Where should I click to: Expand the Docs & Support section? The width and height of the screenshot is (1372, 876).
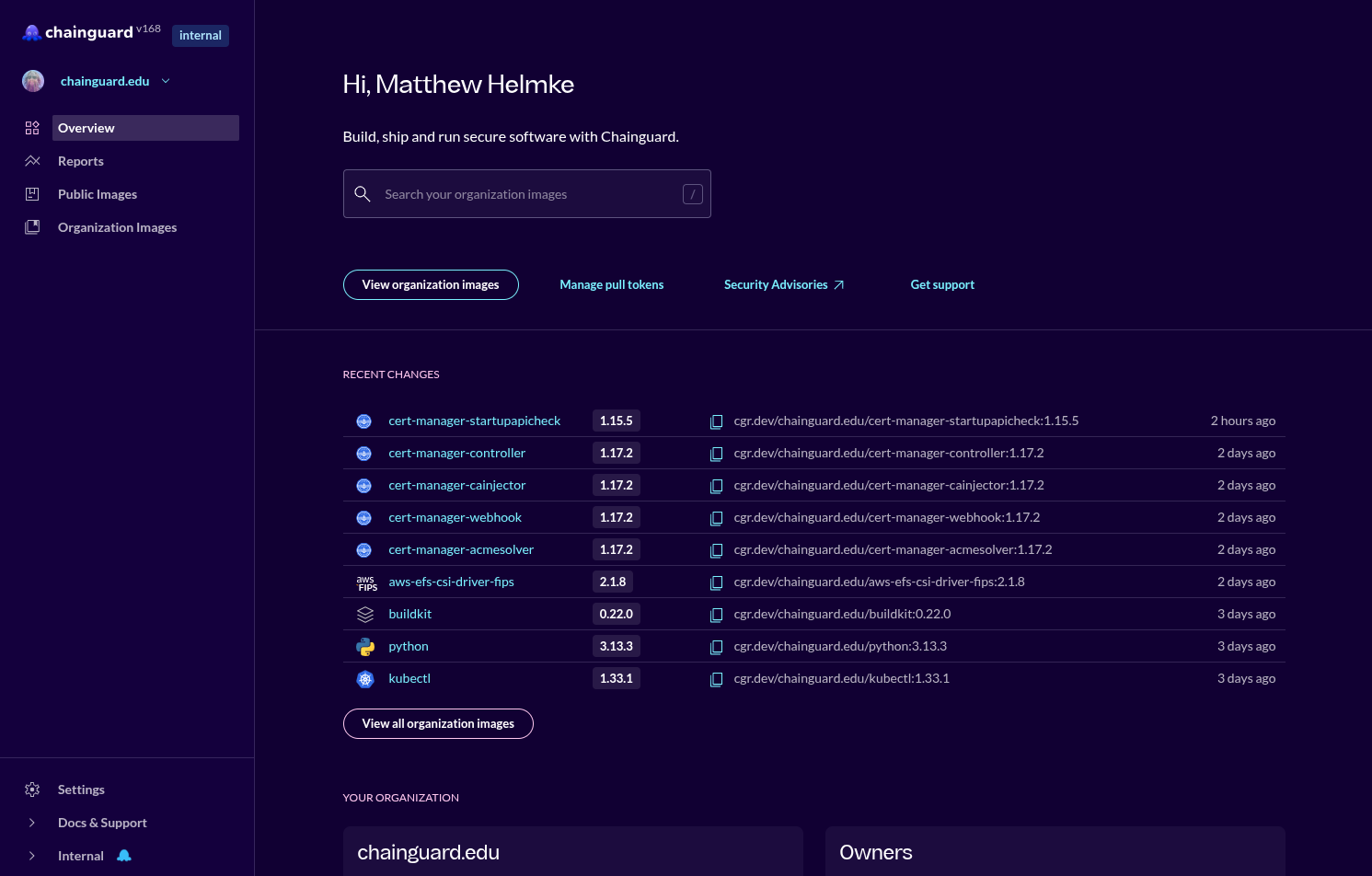[30, 822]
